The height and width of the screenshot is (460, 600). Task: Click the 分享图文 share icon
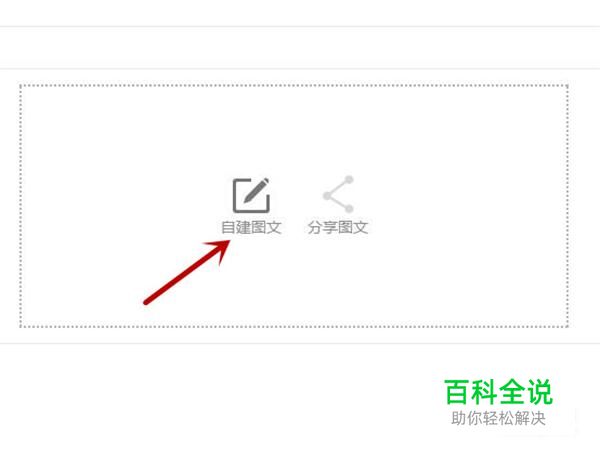(338, 194)
